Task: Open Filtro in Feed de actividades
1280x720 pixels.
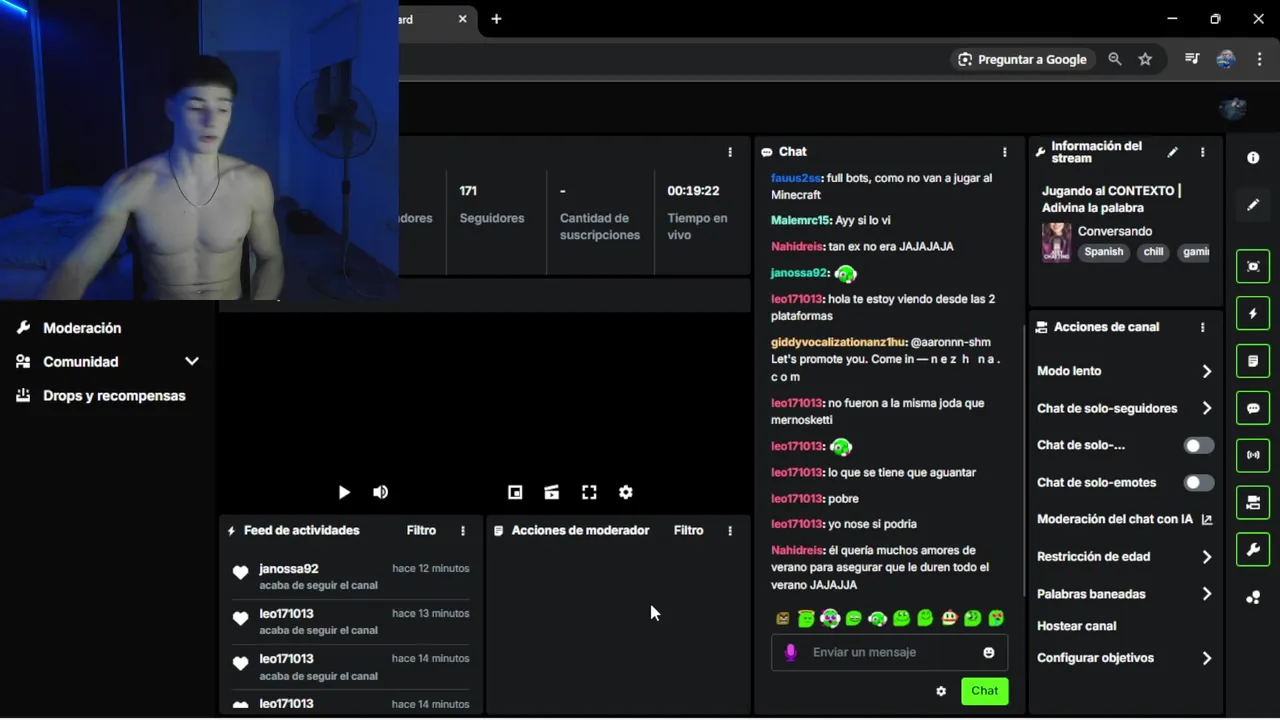Action: click(421, 531)
